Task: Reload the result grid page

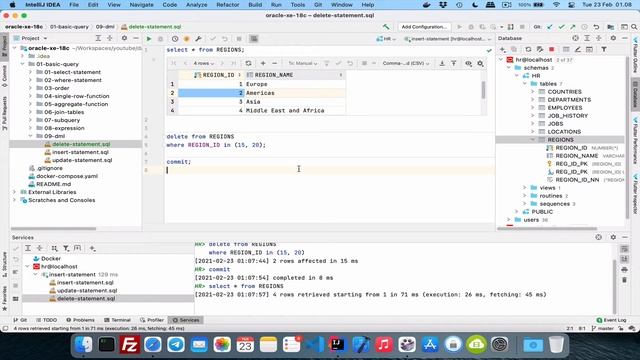Action: coord(248,63)
